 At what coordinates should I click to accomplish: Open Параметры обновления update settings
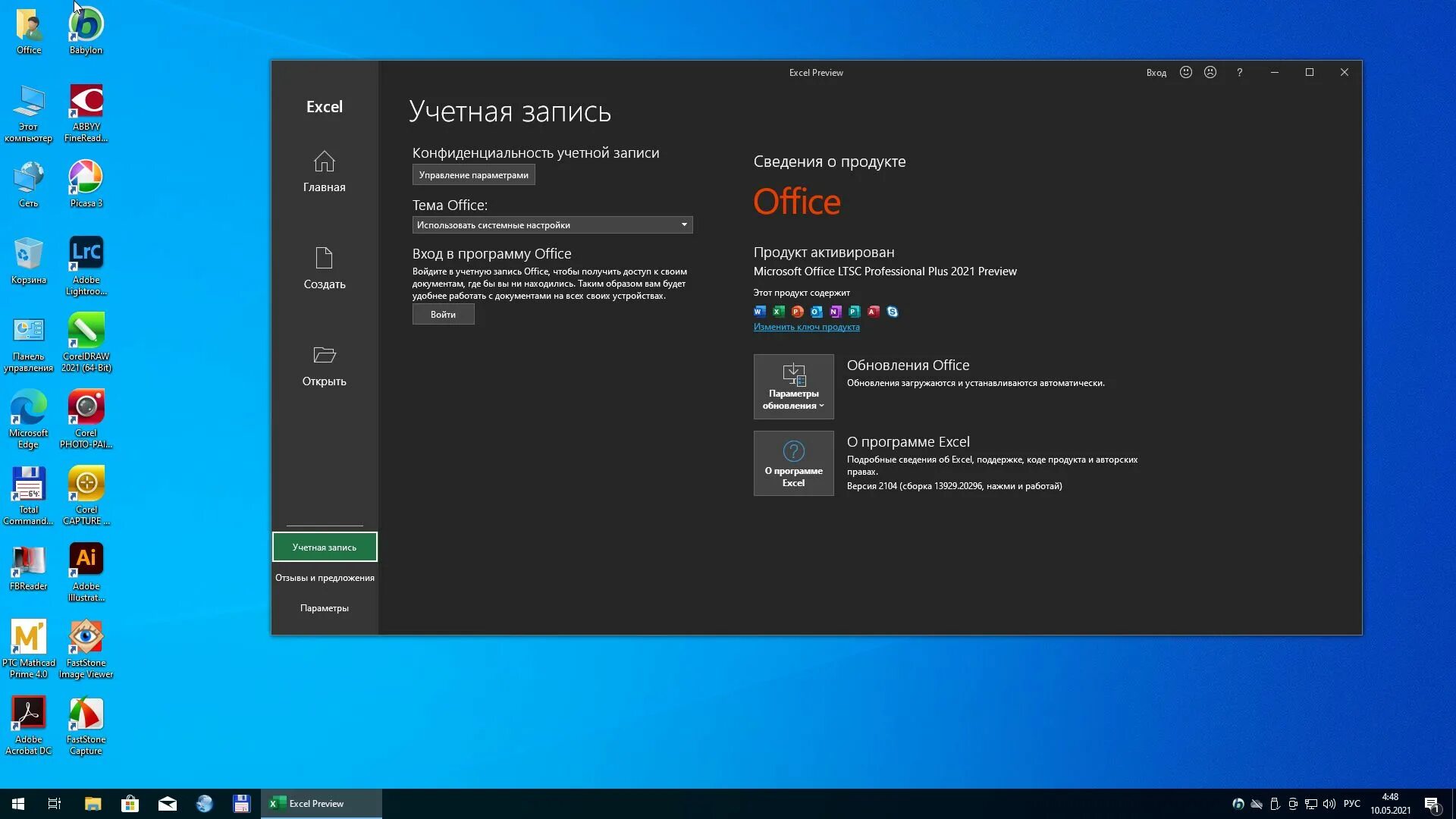click(x=793, y=385)
